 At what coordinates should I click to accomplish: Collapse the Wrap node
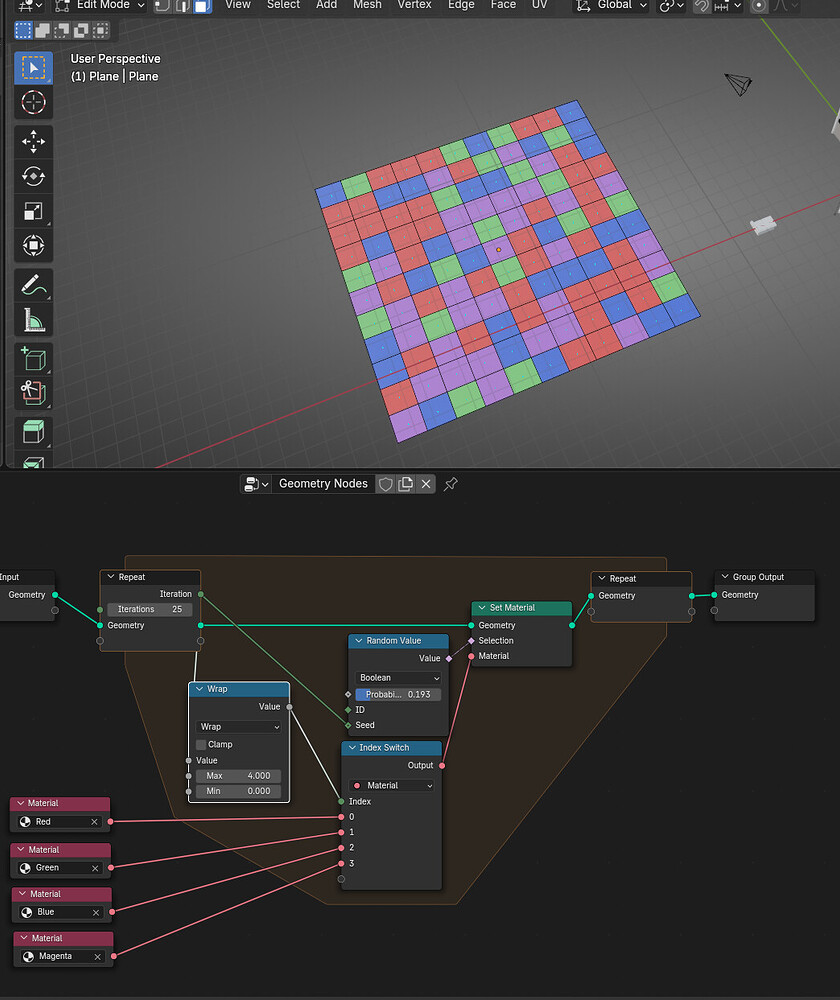coord(200,689)
